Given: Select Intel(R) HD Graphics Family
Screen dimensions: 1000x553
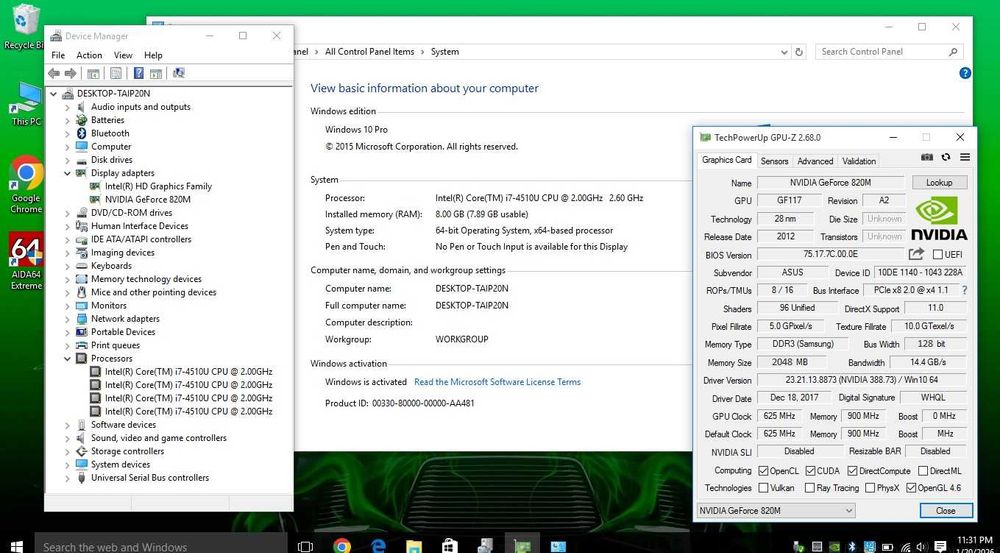Looking at the screenshot, I should 158,186.
